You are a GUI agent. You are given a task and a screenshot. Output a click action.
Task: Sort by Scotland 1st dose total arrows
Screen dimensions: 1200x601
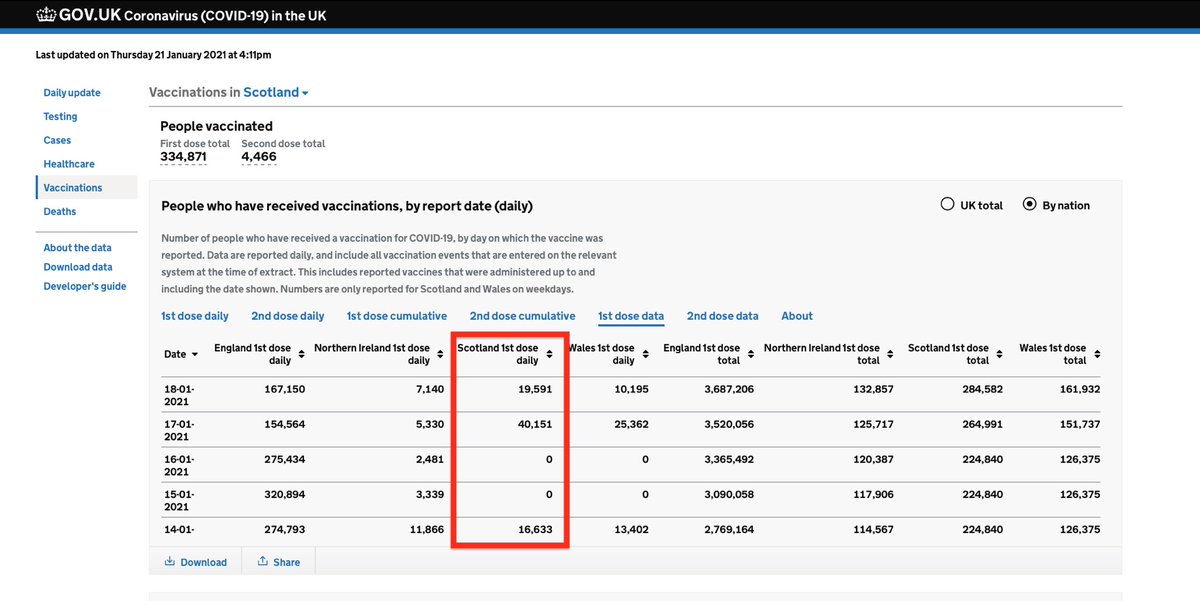click(x=999, y=355)
